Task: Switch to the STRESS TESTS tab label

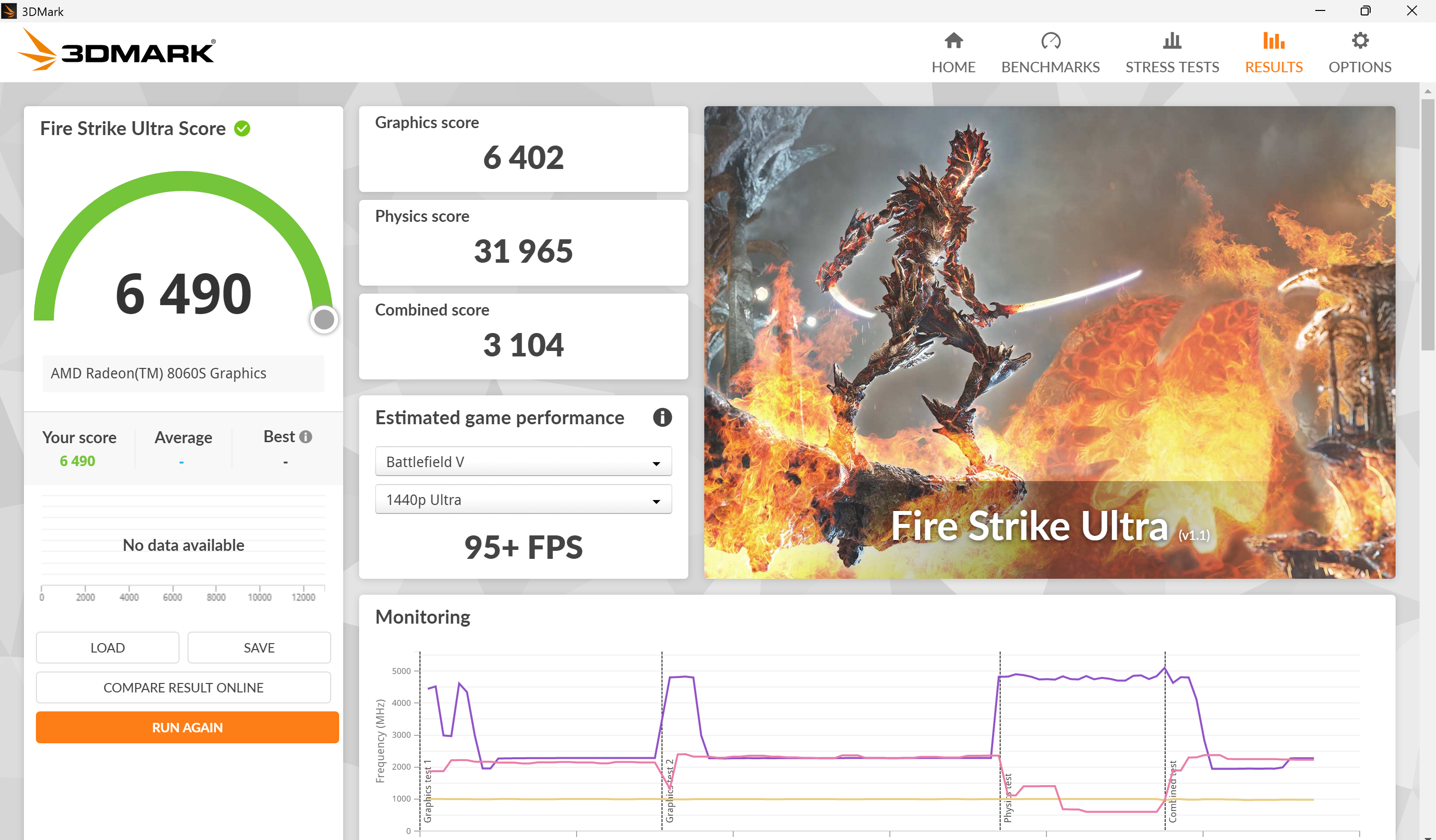Action: (1172, 67)
